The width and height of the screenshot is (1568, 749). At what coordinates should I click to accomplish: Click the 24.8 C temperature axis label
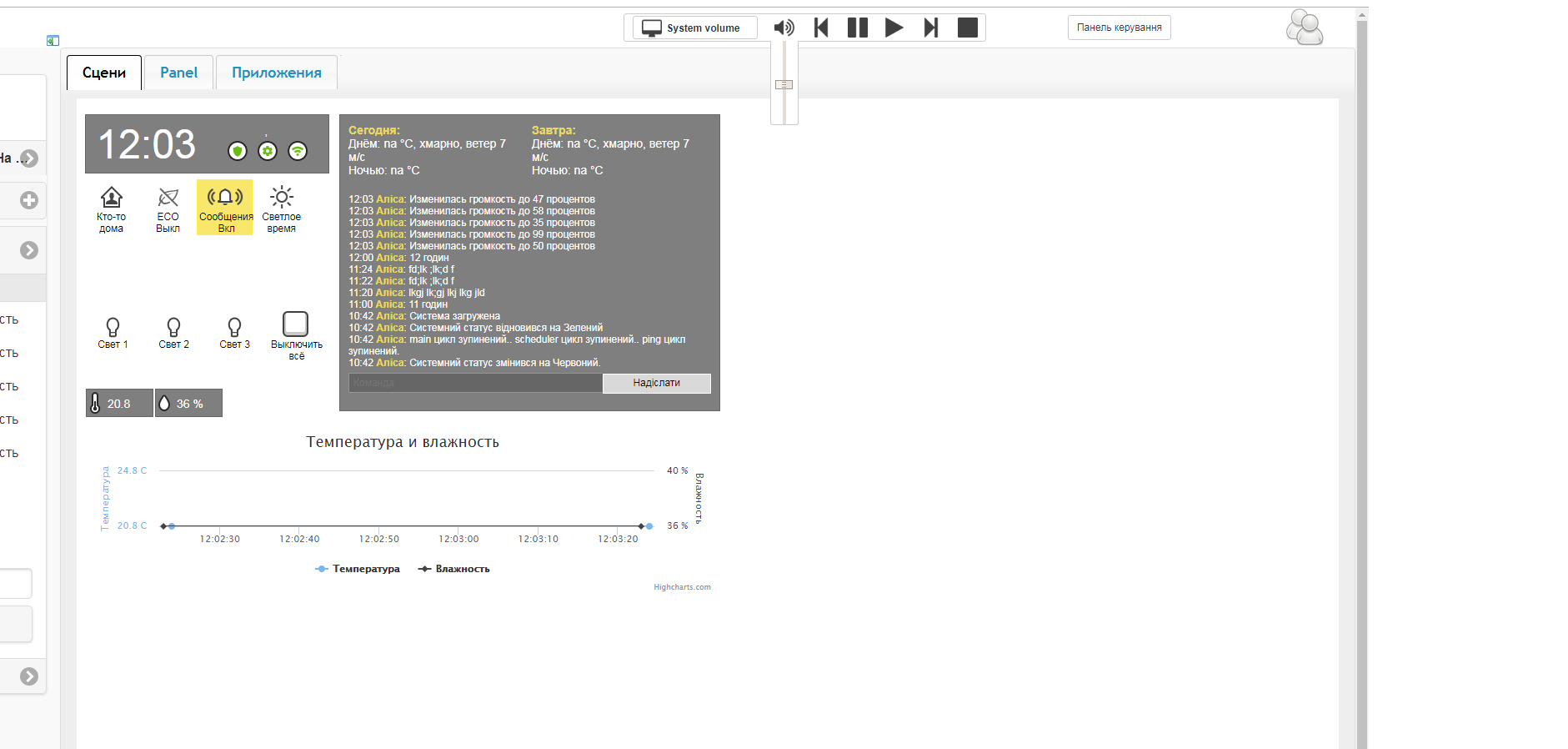(x=132, y=470)
